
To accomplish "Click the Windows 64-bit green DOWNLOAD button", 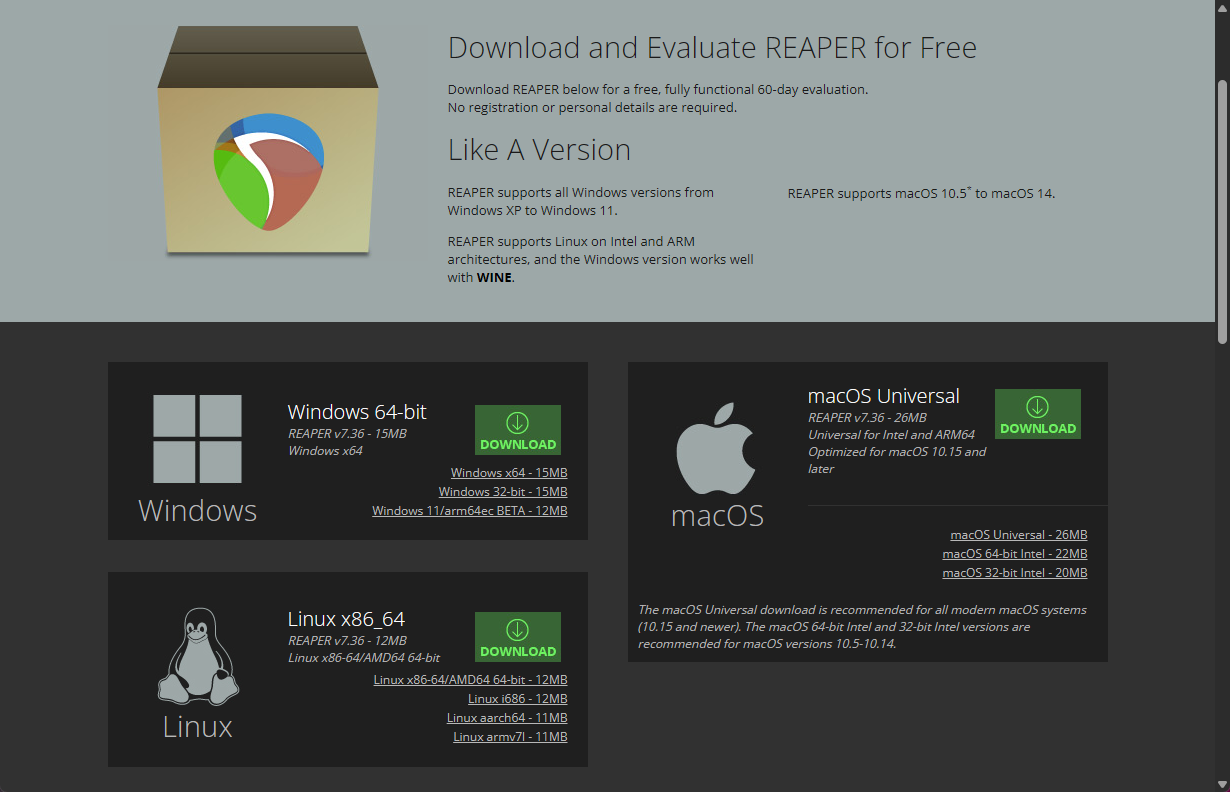I will point(517,430).
